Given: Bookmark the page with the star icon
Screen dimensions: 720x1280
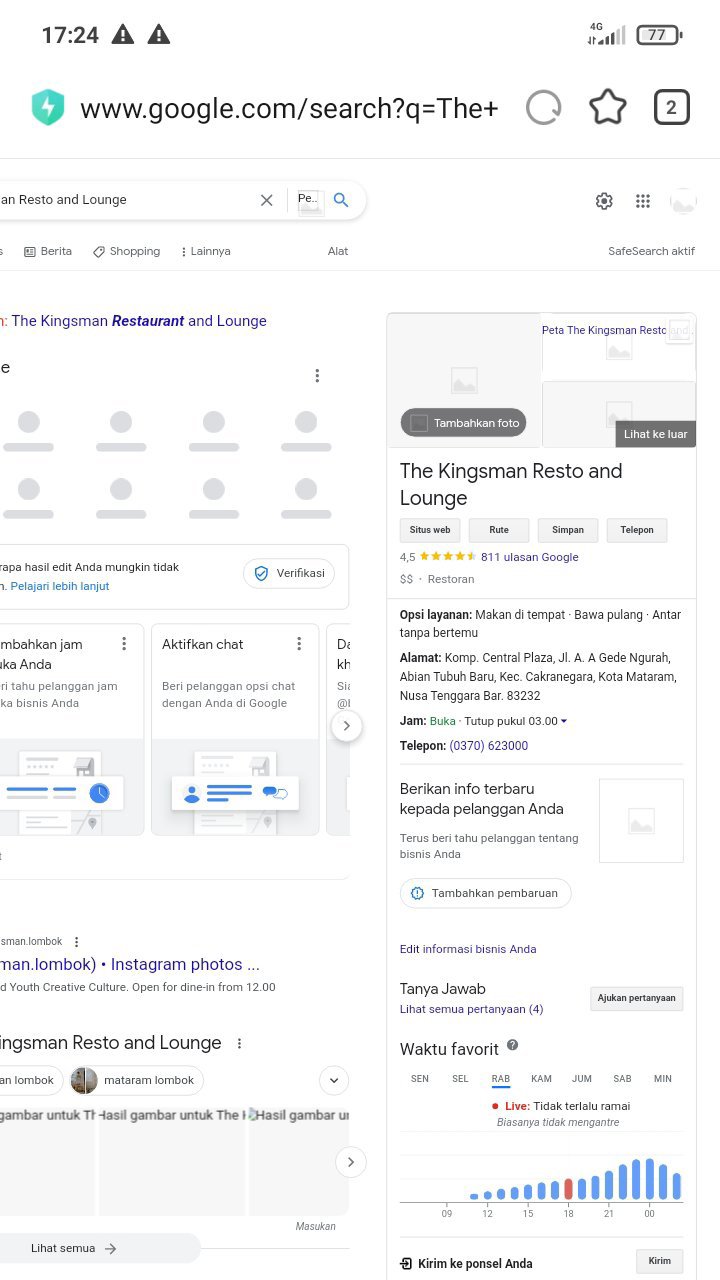Looking at the screenshot, I should (607, 108).
